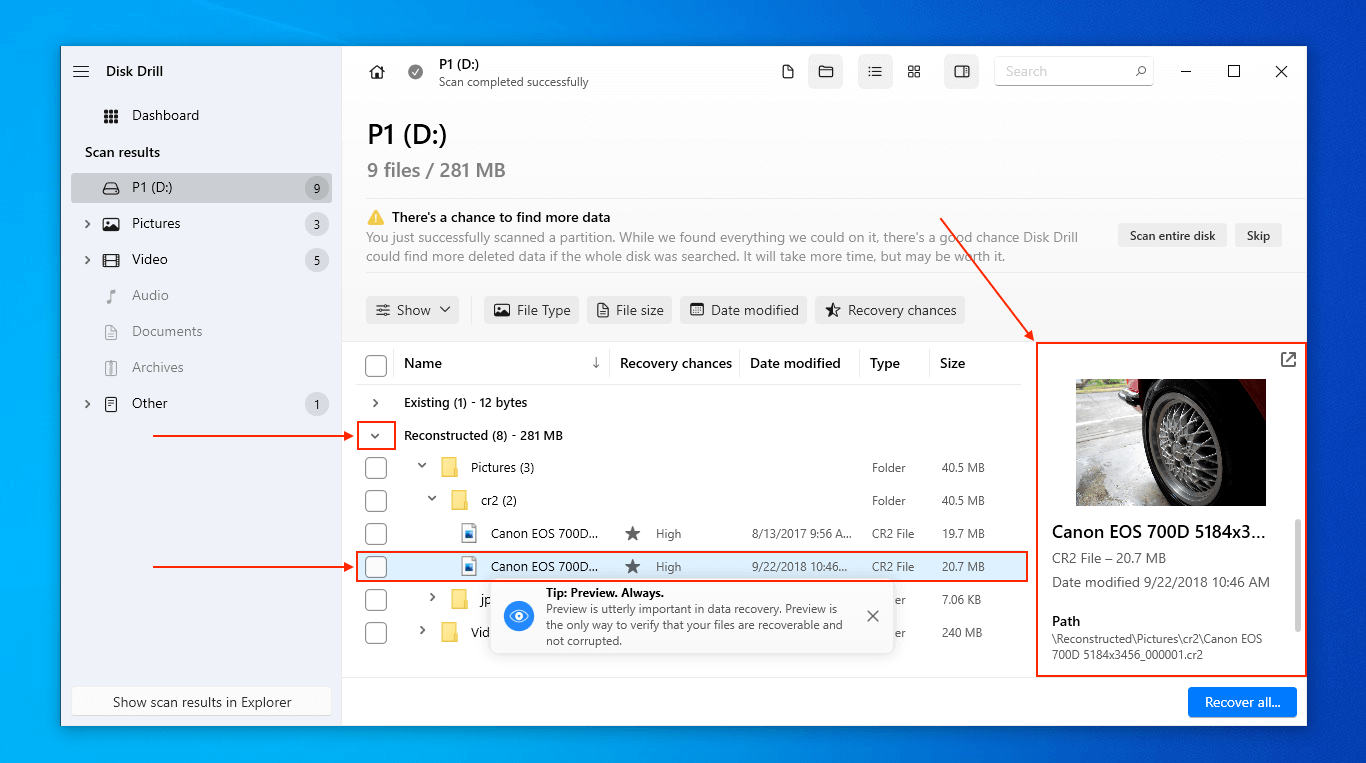Click the Pictures category icon
Screen dimensions: 1366x763
111,224
